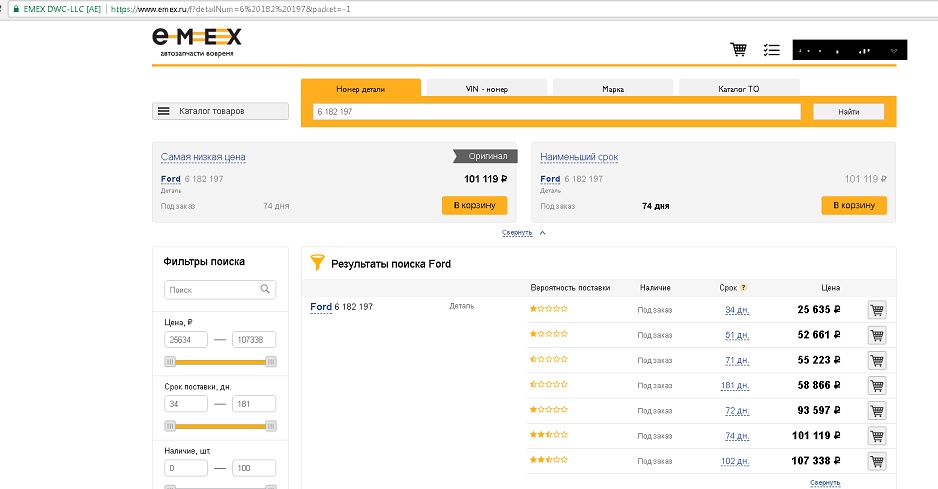Switch to the VIN - номер tab
The image size is (938, 489).
[x=486, y=89]
